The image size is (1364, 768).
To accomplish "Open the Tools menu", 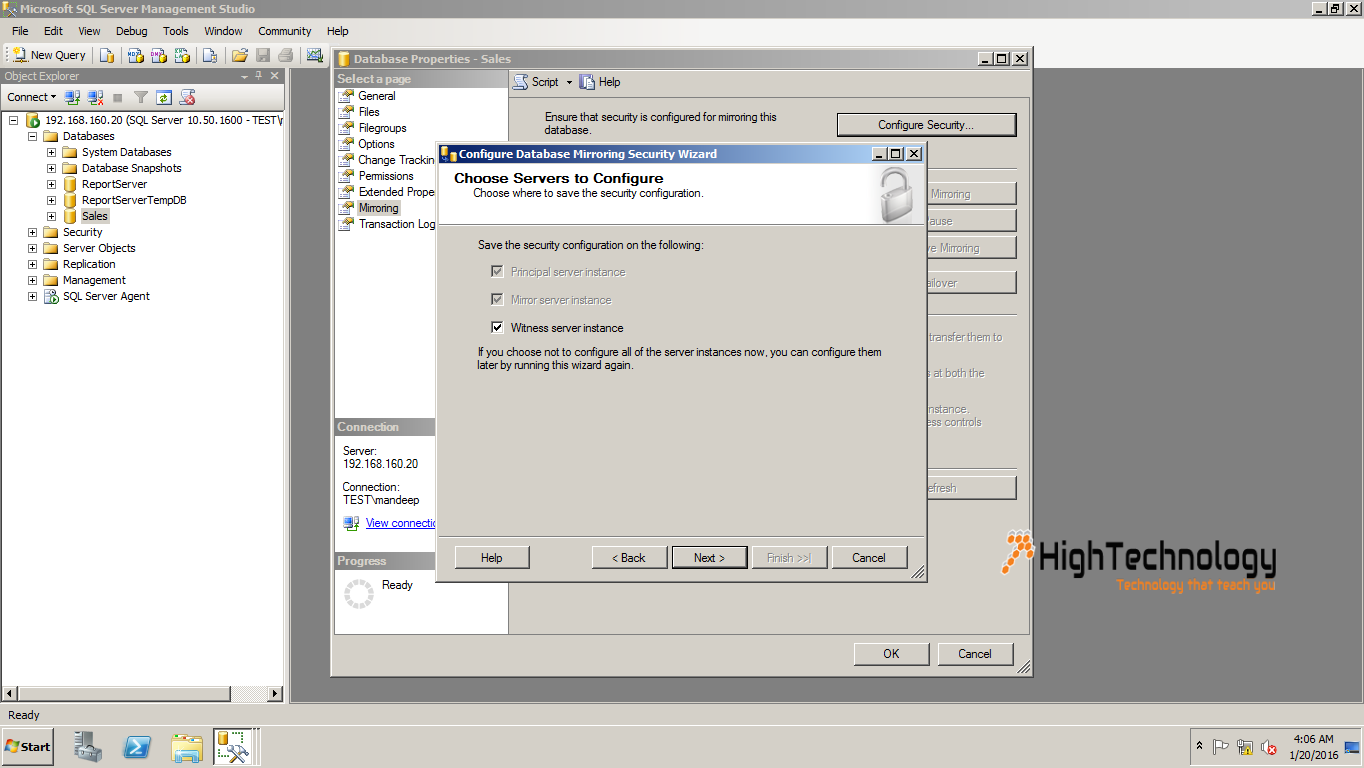I will point(176,31).
